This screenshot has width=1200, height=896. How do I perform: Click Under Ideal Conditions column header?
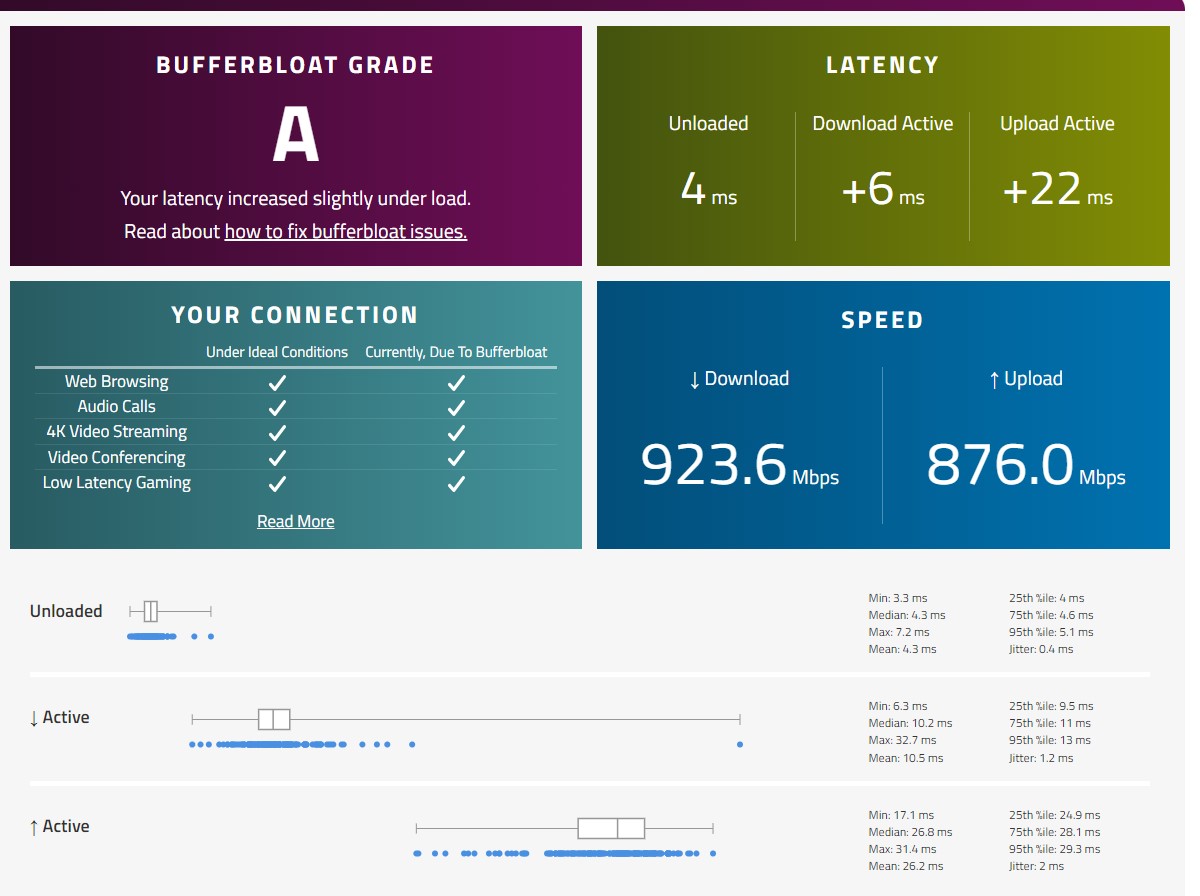[x=277, y=352]
